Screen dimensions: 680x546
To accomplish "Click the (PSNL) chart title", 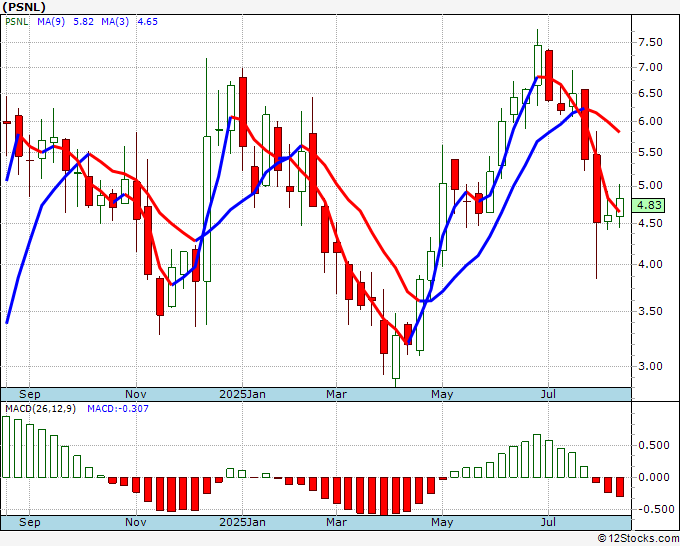I will coord(24,7).
